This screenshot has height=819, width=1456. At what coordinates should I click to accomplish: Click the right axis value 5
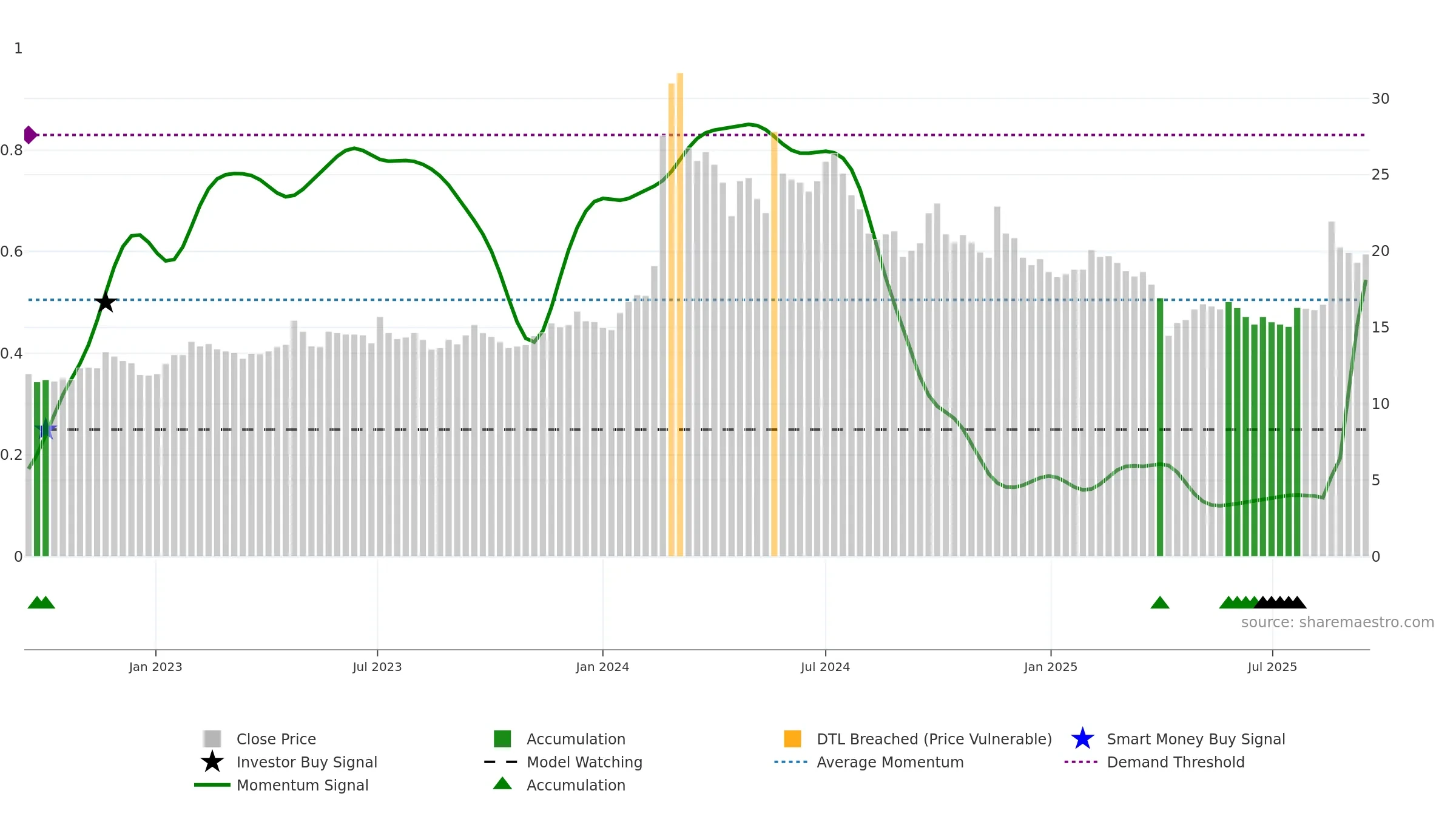(1376, 480)
